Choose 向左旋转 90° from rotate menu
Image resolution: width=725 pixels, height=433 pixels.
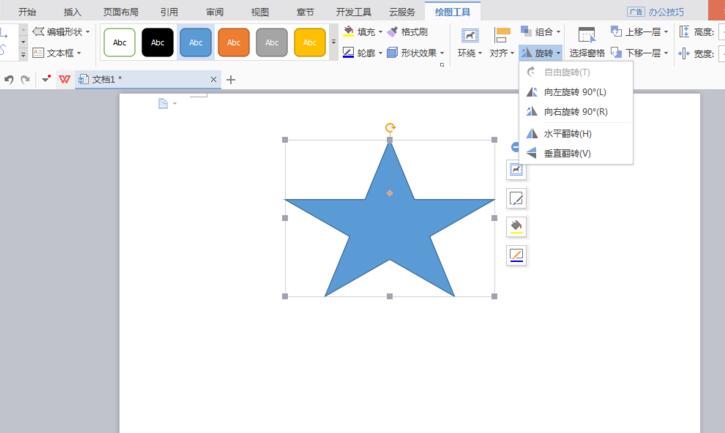(576, 92)
